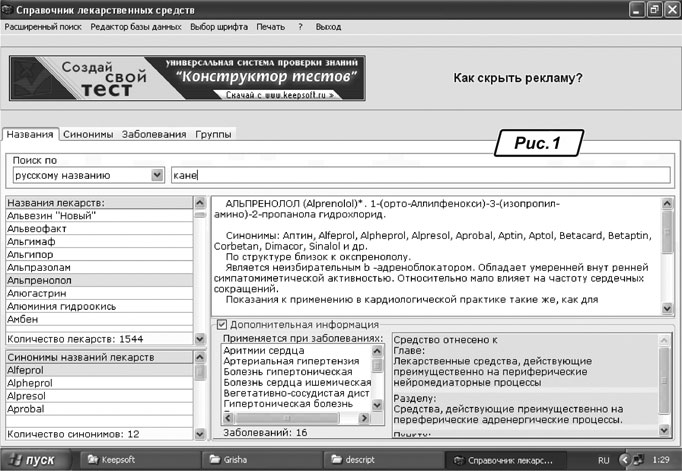682x471 pixels.
Task: Click the Пуск start button
Action: (37, 460)
